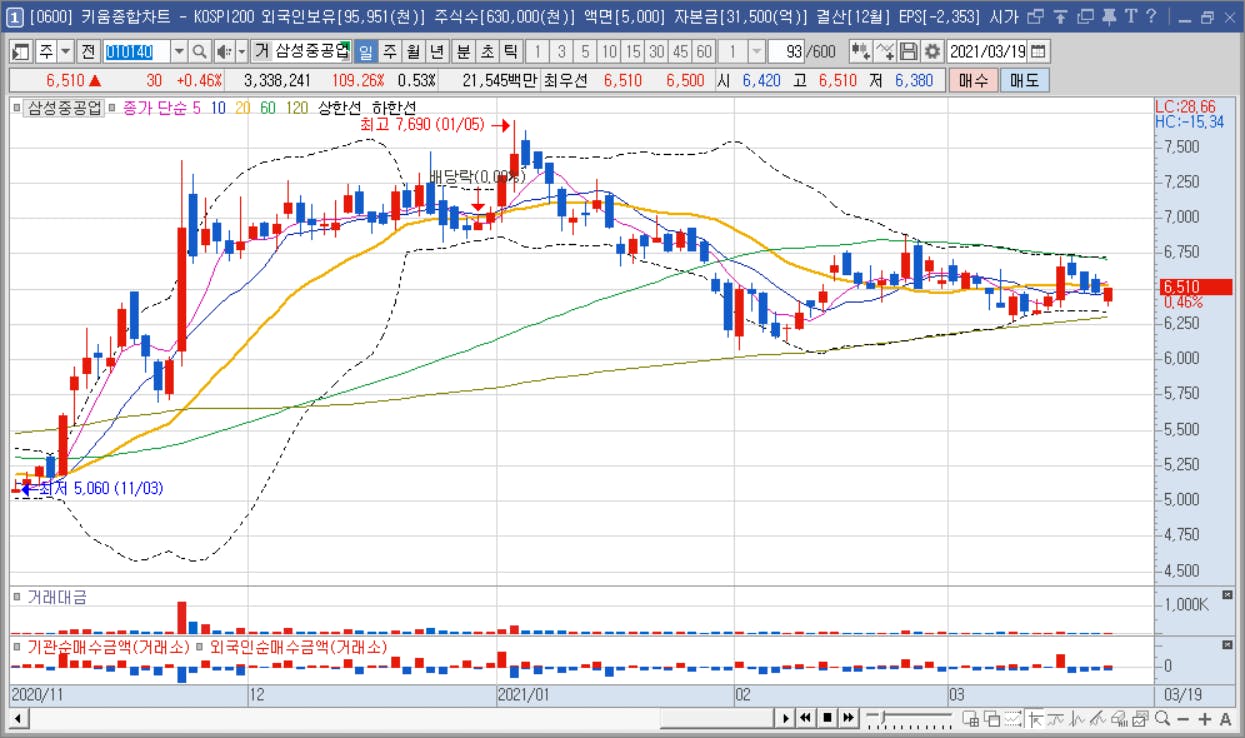Click the stock code search magnifier icon

tap(199, 51)
